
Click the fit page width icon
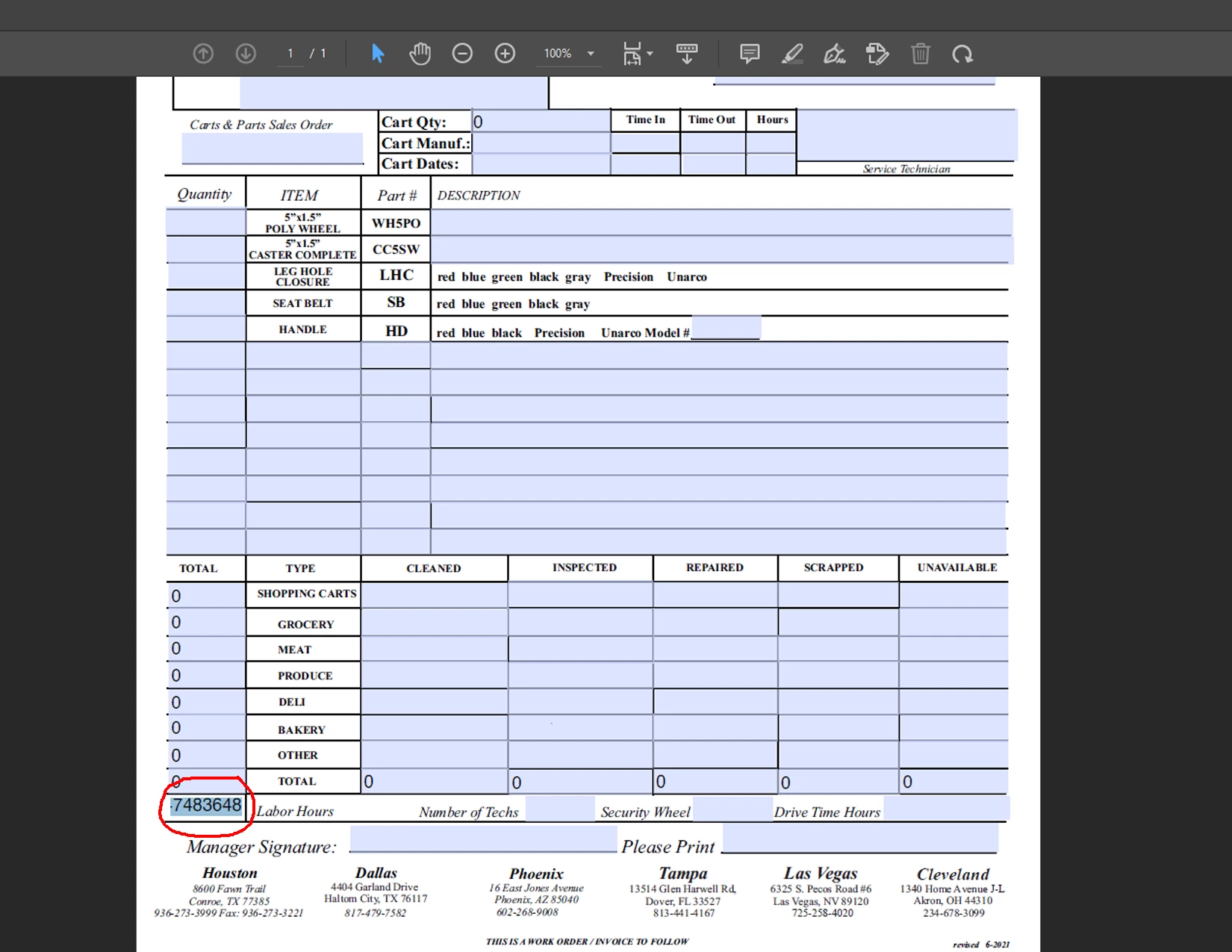632,54
